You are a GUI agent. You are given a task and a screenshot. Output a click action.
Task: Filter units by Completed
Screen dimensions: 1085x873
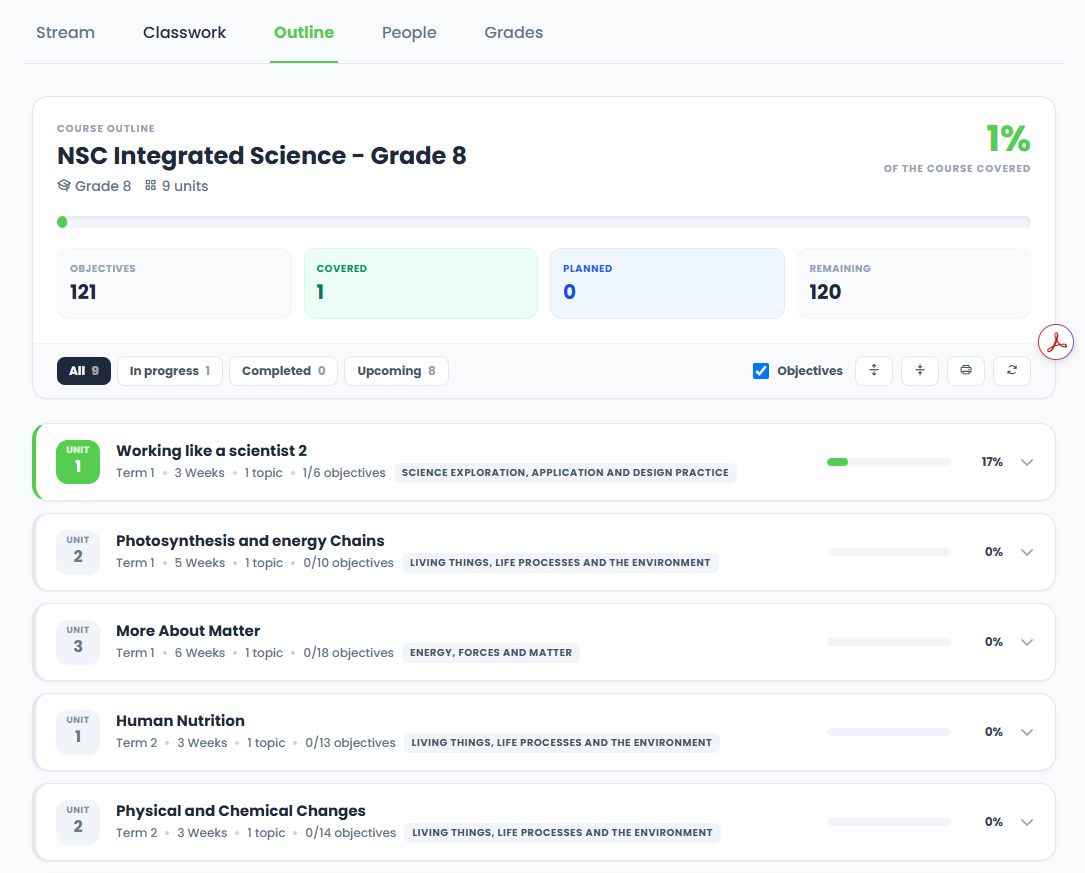(x=283, y=371)
